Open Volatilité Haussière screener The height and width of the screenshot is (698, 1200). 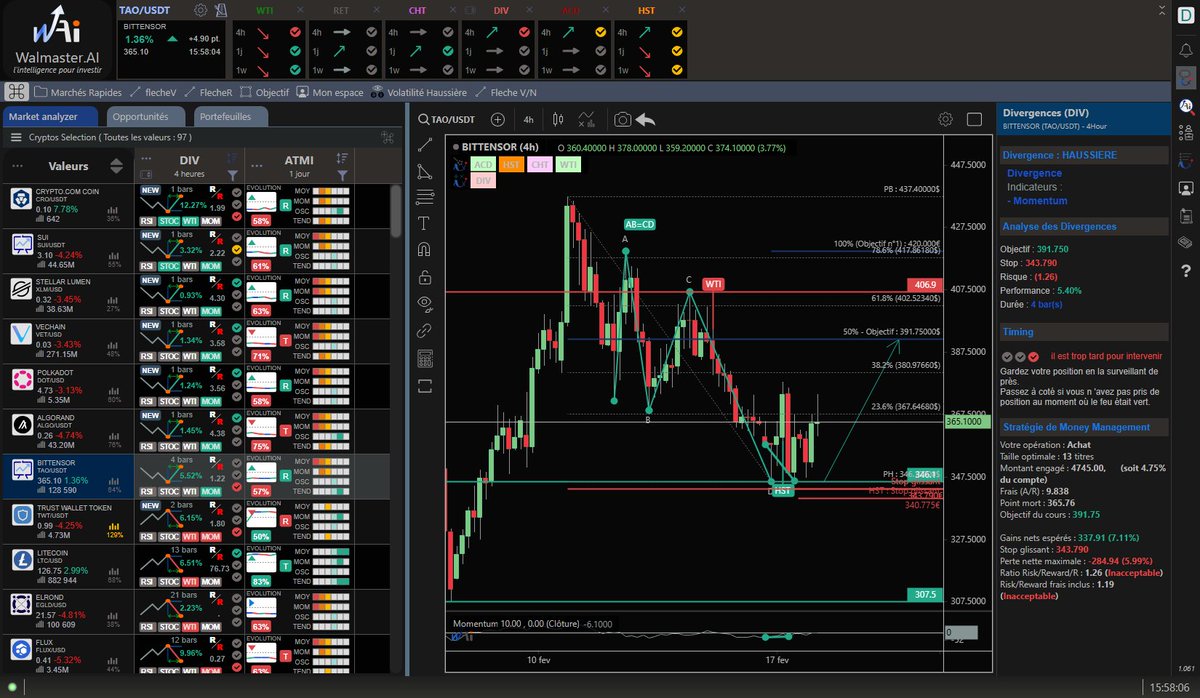pos(419,92)
